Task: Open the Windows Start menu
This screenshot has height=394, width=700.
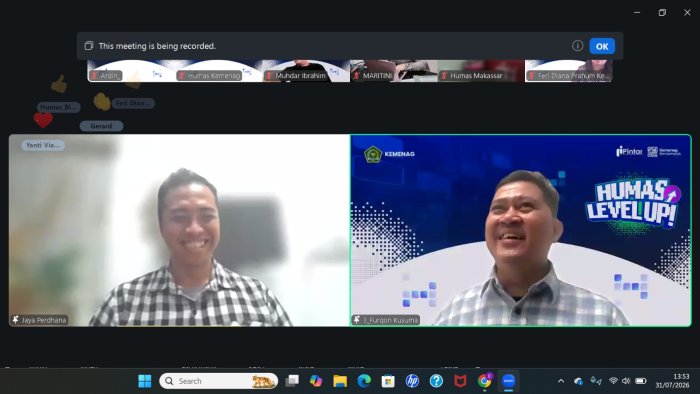Action: [x=145, y=381]
